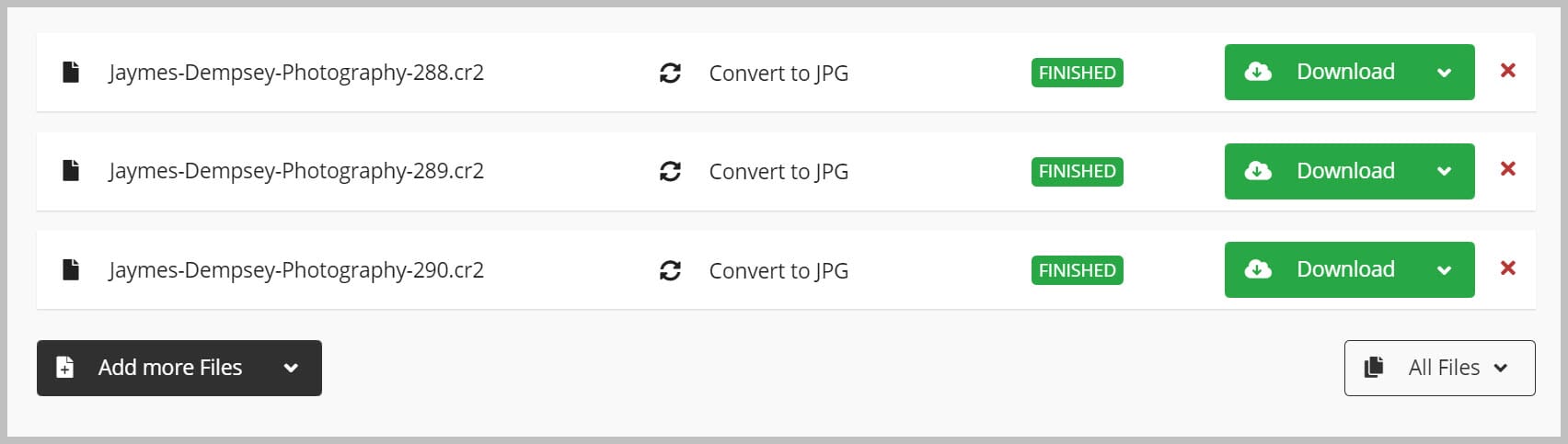Remove file 288 with the red X
Viewport: 1568px width, 444px height.
pos(1507,70)
